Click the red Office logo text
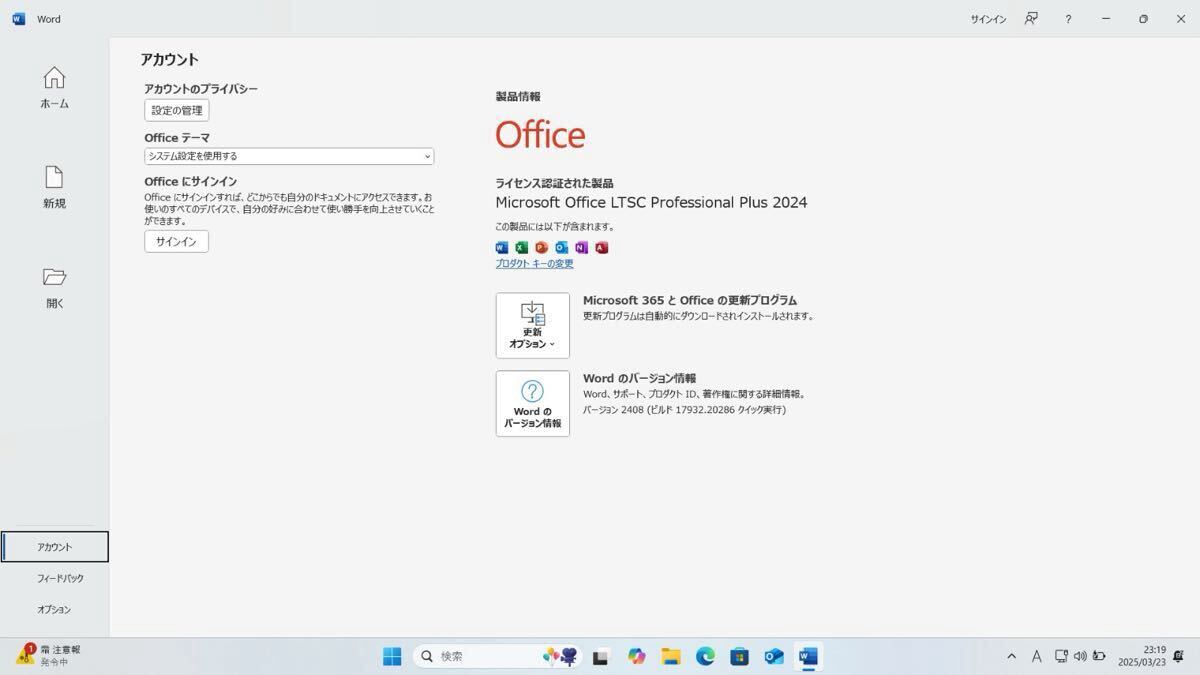Image resolution: width=1200 pixels, height=675 pixels. click(540, 135)
